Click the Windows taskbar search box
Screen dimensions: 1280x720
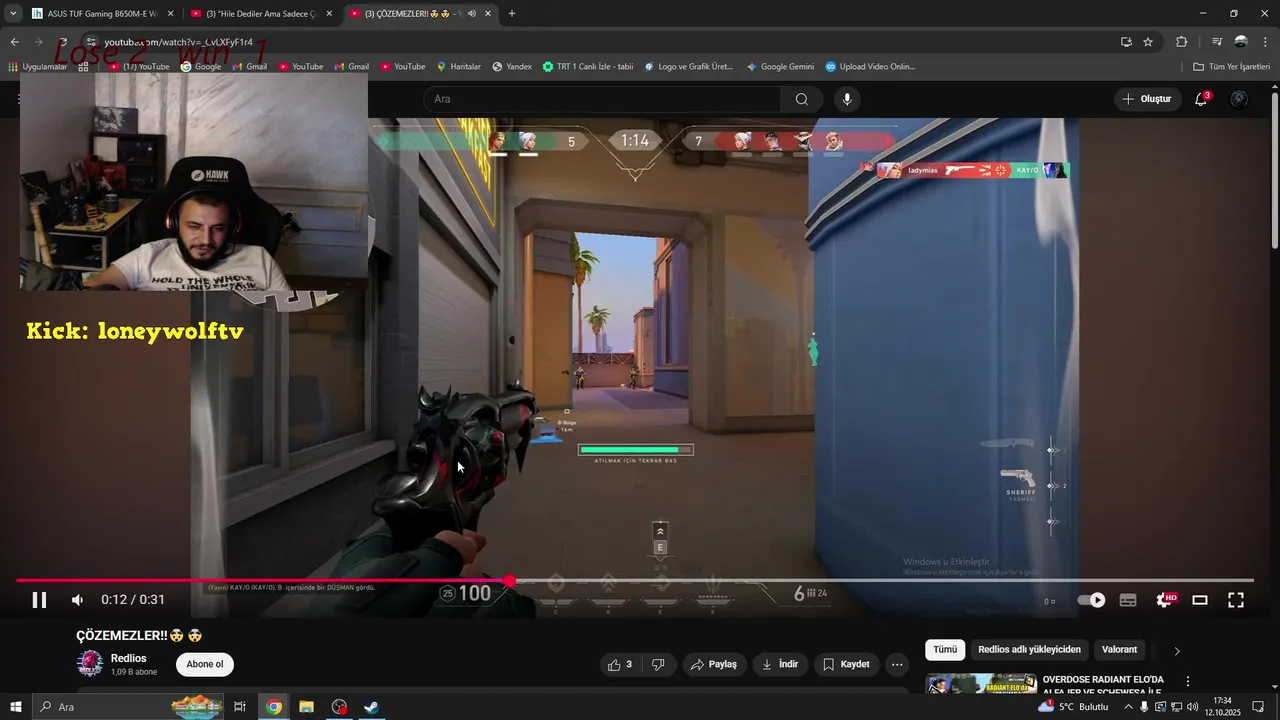pos(128,707)
